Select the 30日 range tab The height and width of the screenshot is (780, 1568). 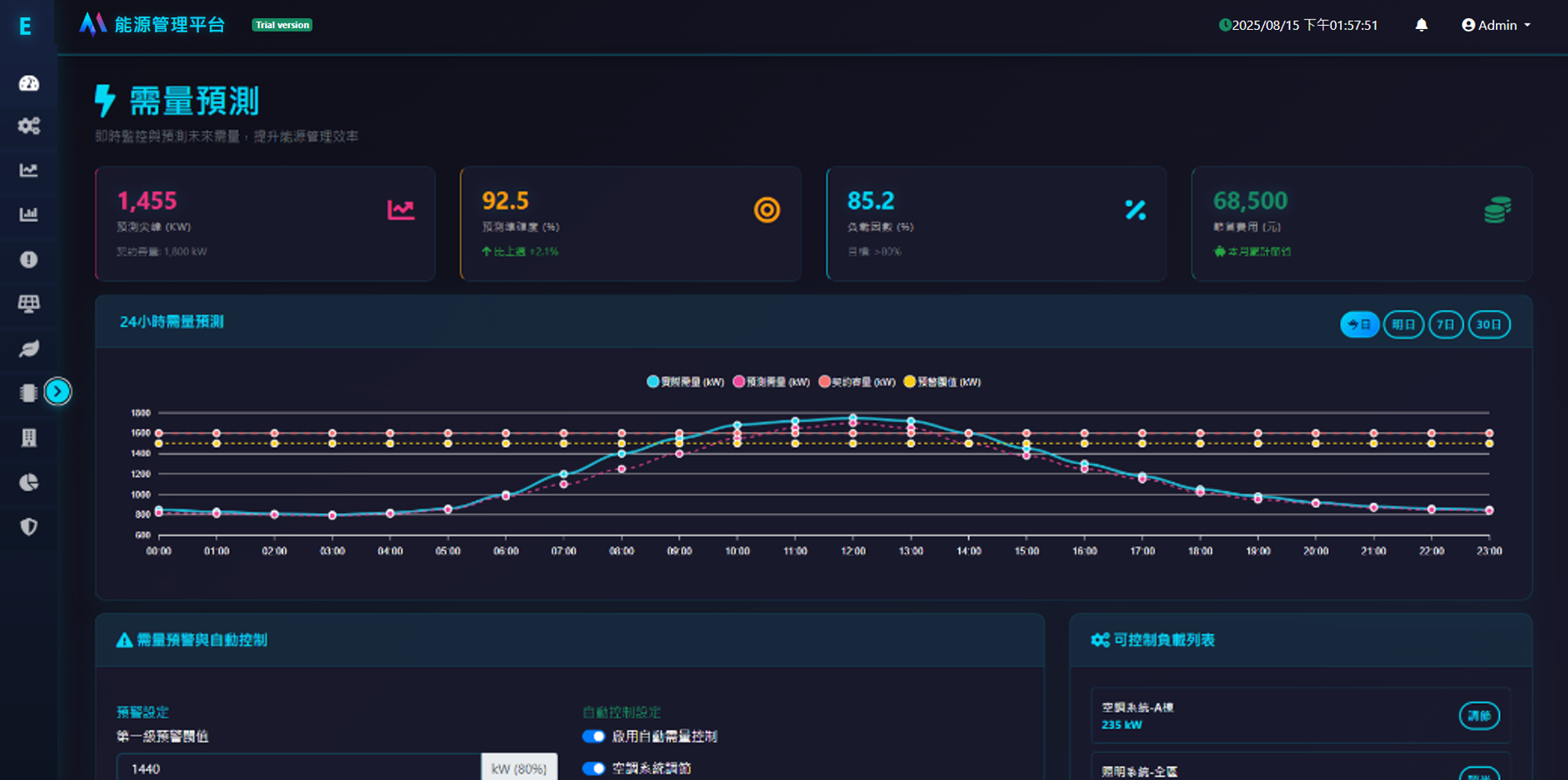click(1489, 325)
